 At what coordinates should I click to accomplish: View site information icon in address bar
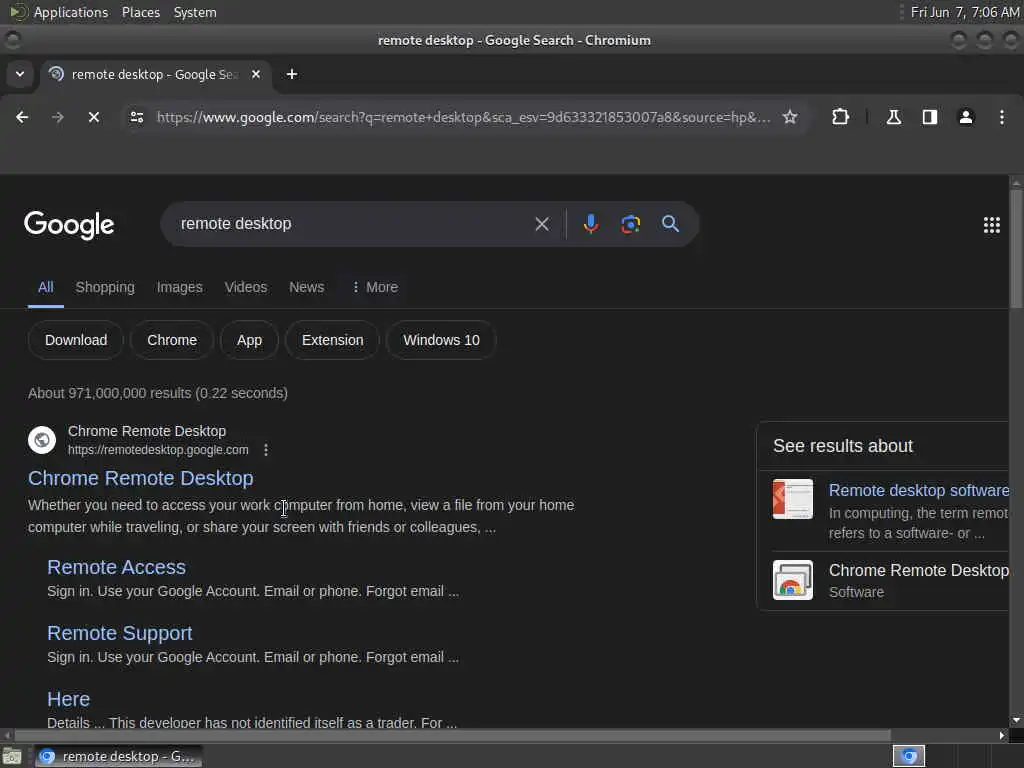tap(136, 117)
